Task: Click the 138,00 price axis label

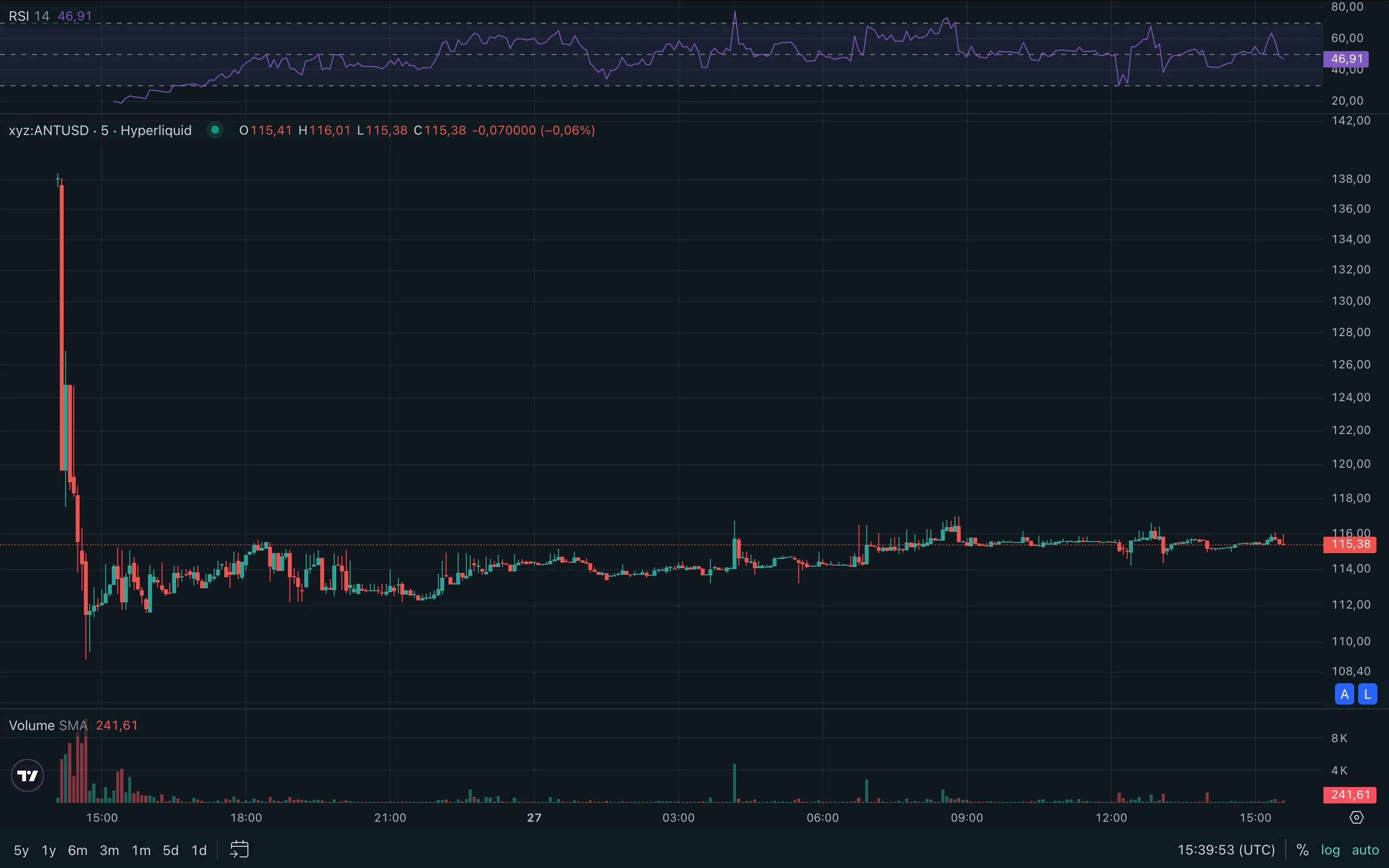Action: coord(1350,179)
